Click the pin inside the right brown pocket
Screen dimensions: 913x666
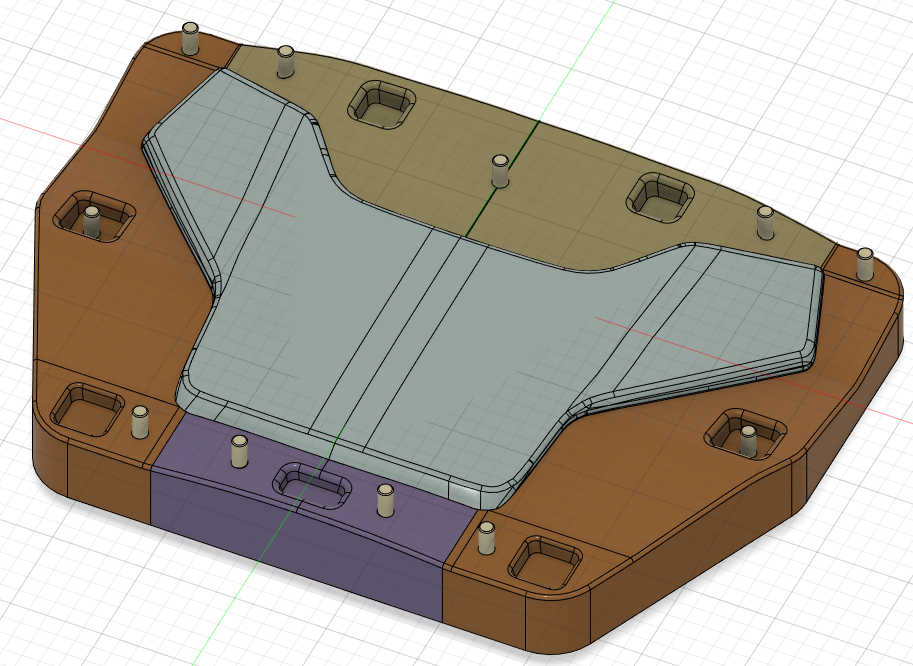click(748, 441)
